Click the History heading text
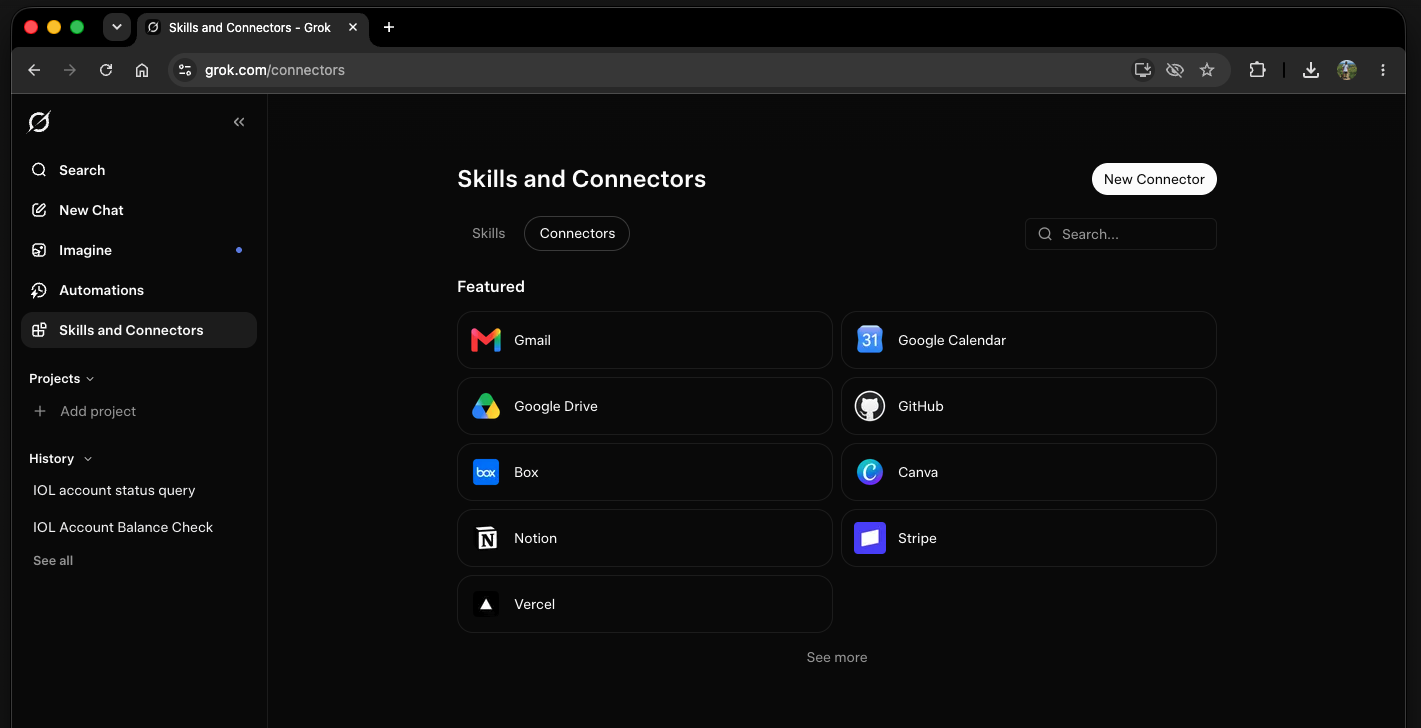The image size is (1421, 728). [x=51, y=459]
